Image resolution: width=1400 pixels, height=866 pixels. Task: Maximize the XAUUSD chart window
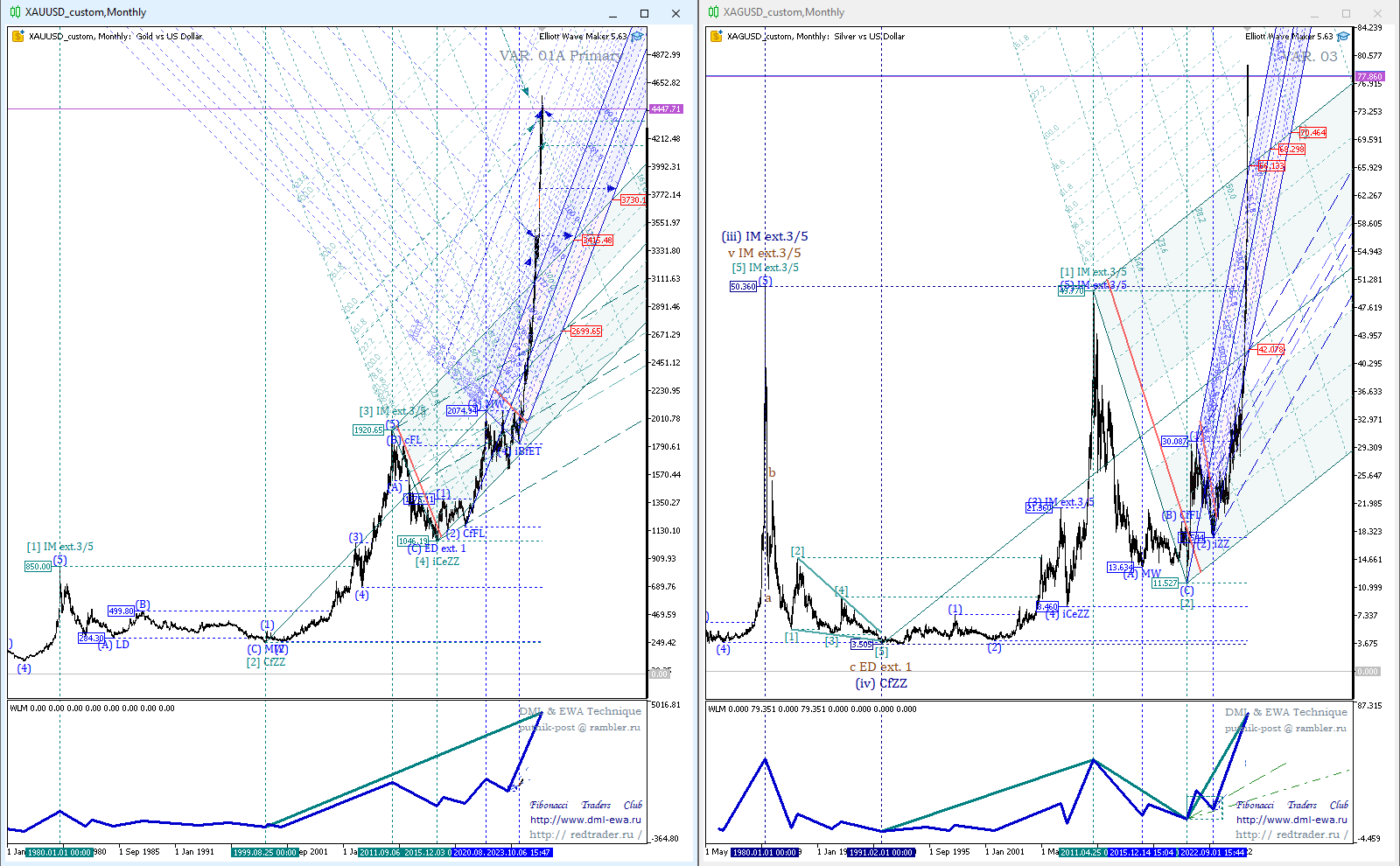tap(644, 13)
